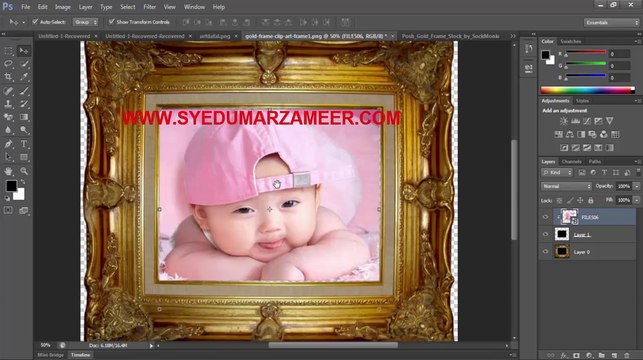Open the Normal blend mode dropdown
The image size is (643, 360).
click(566, 187)
